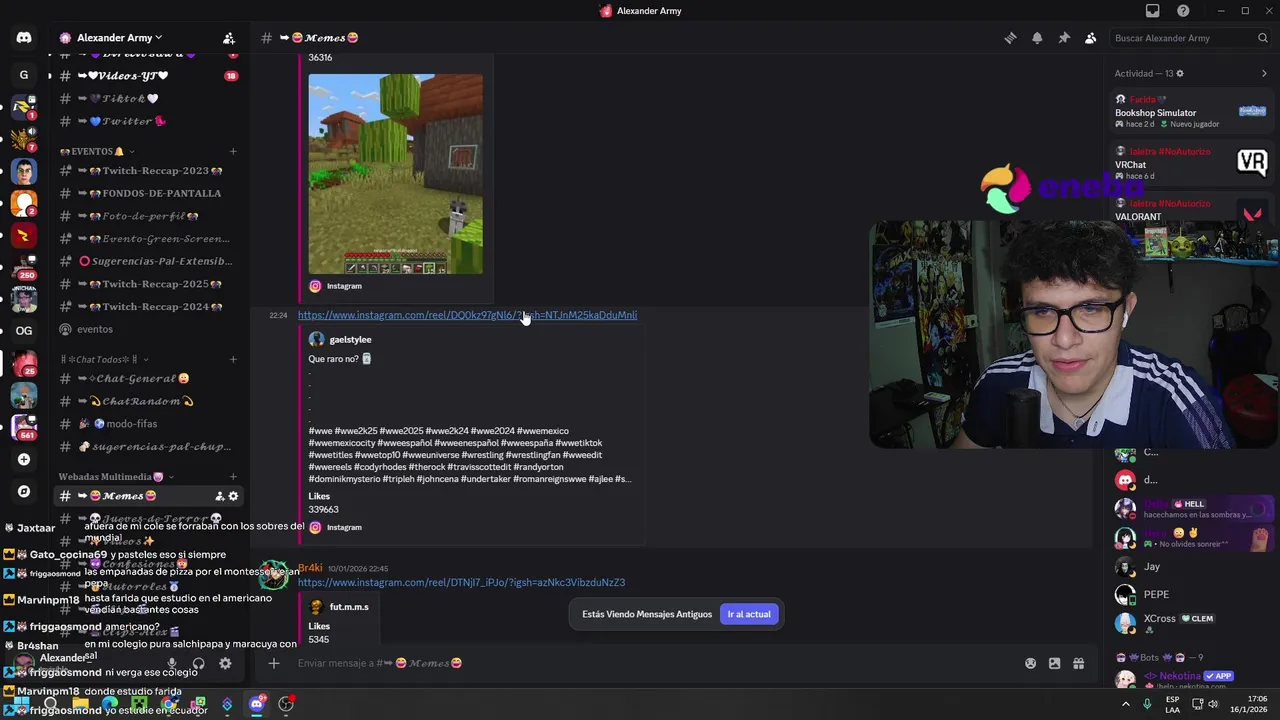Toggle headphones deafen in user panel

[x=198, y=663]
